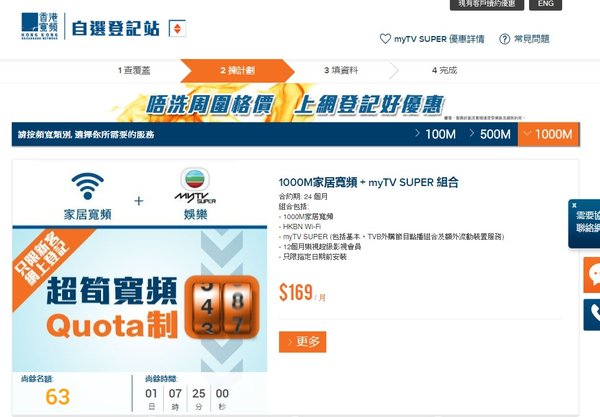
Task: Click the orange up-down arrows selector icon
Action: click(x=176, y=28)
